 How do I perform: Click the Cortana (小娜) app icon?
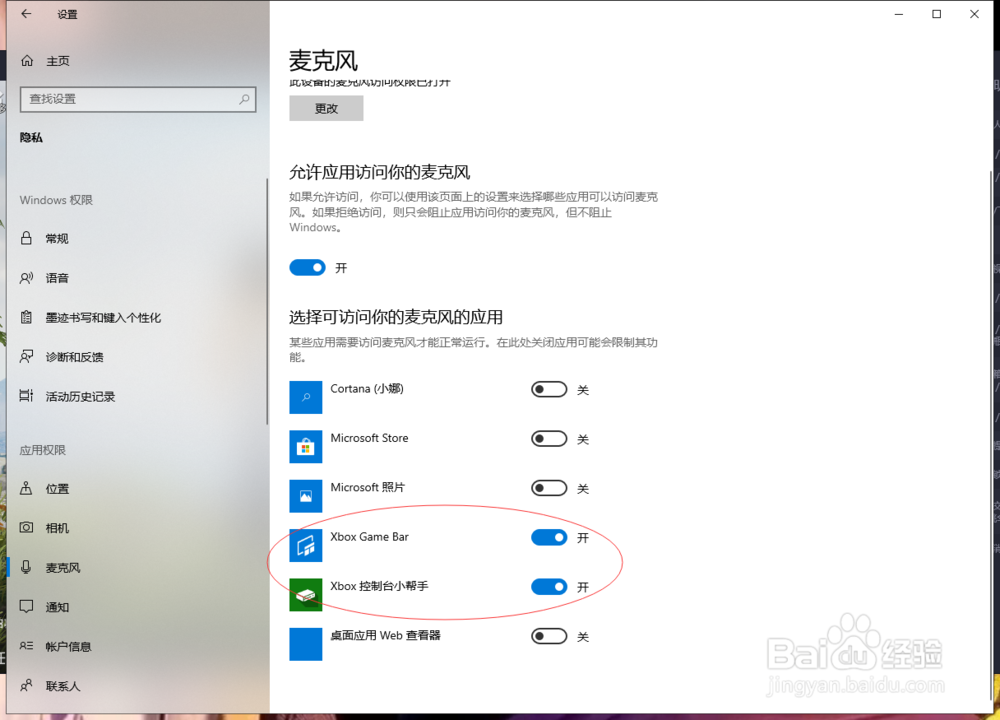click(x=305, y=397)
